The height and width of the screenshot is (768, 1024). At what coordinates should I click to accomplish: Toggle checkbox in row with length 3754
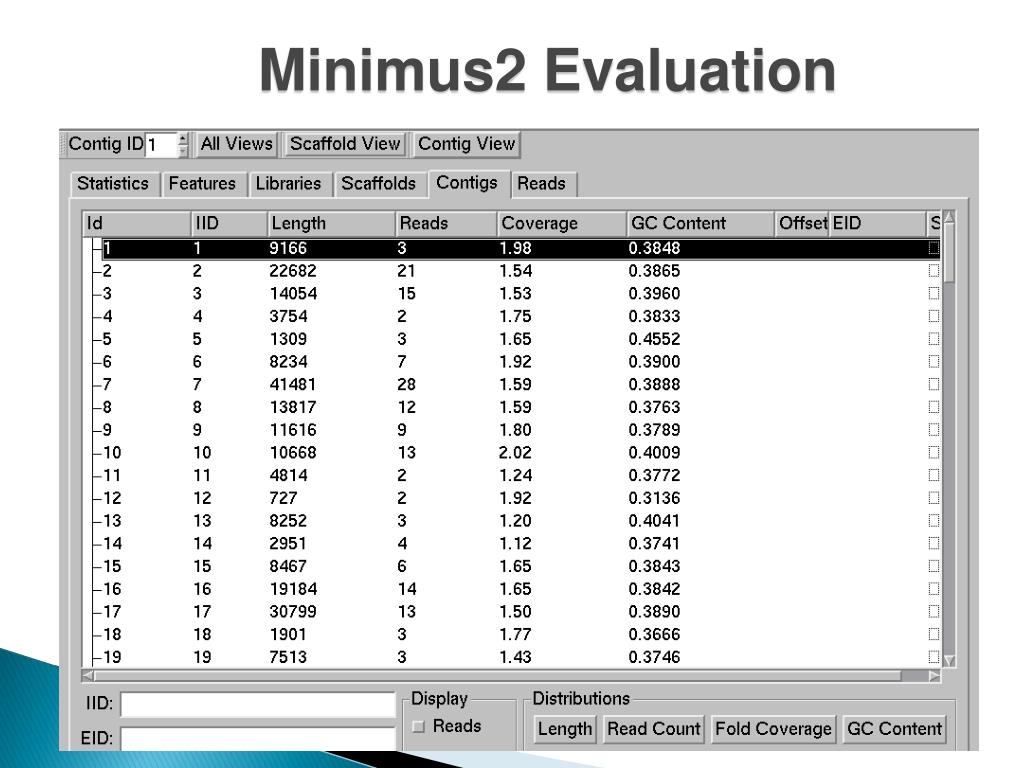point(934,317)
